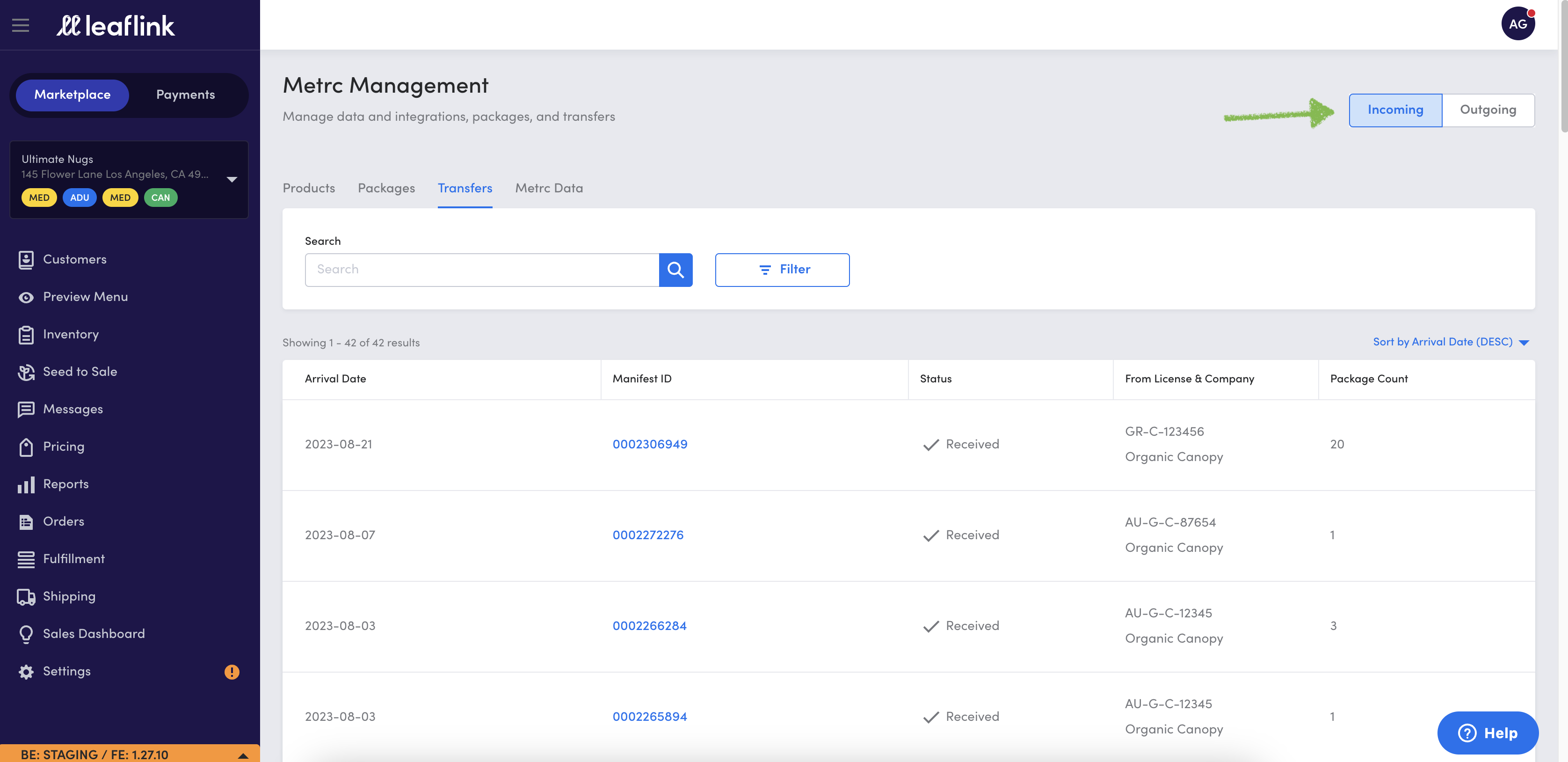Screen dimensions: 1568x762
Task: Click the Shipping truck icon
Action: [26, 597]
